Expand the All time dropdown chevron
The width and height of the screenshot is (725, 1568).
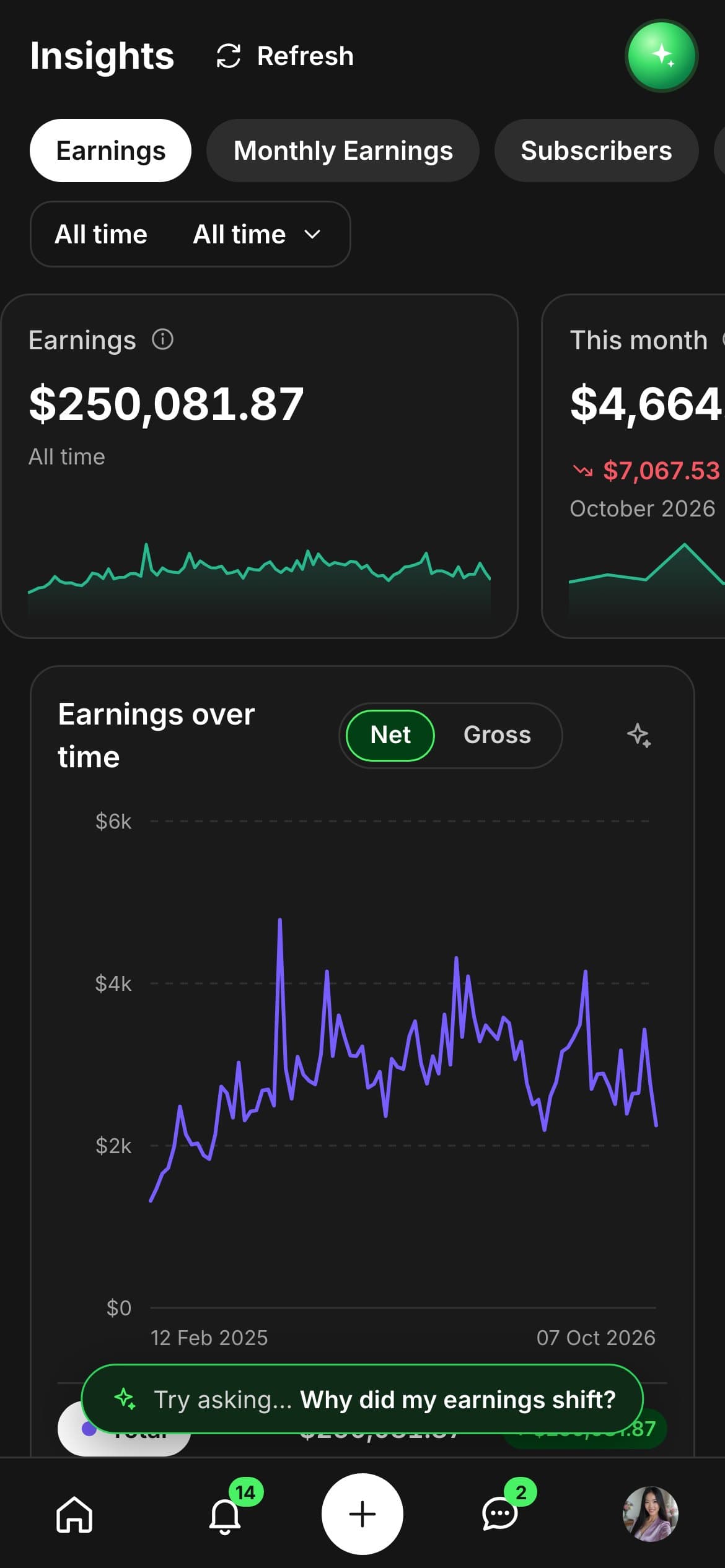(313, 234)
